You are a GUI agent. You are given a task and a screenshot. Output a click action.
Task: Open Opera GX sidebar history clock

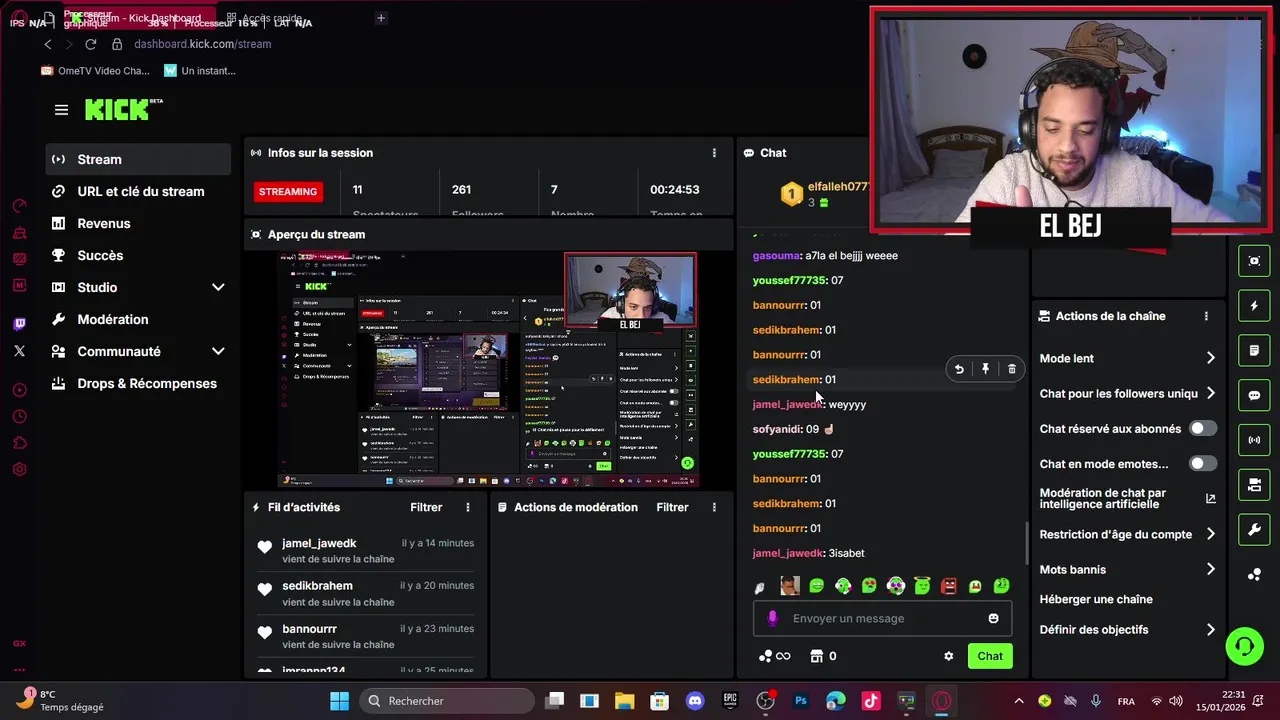tap(20, 416)
